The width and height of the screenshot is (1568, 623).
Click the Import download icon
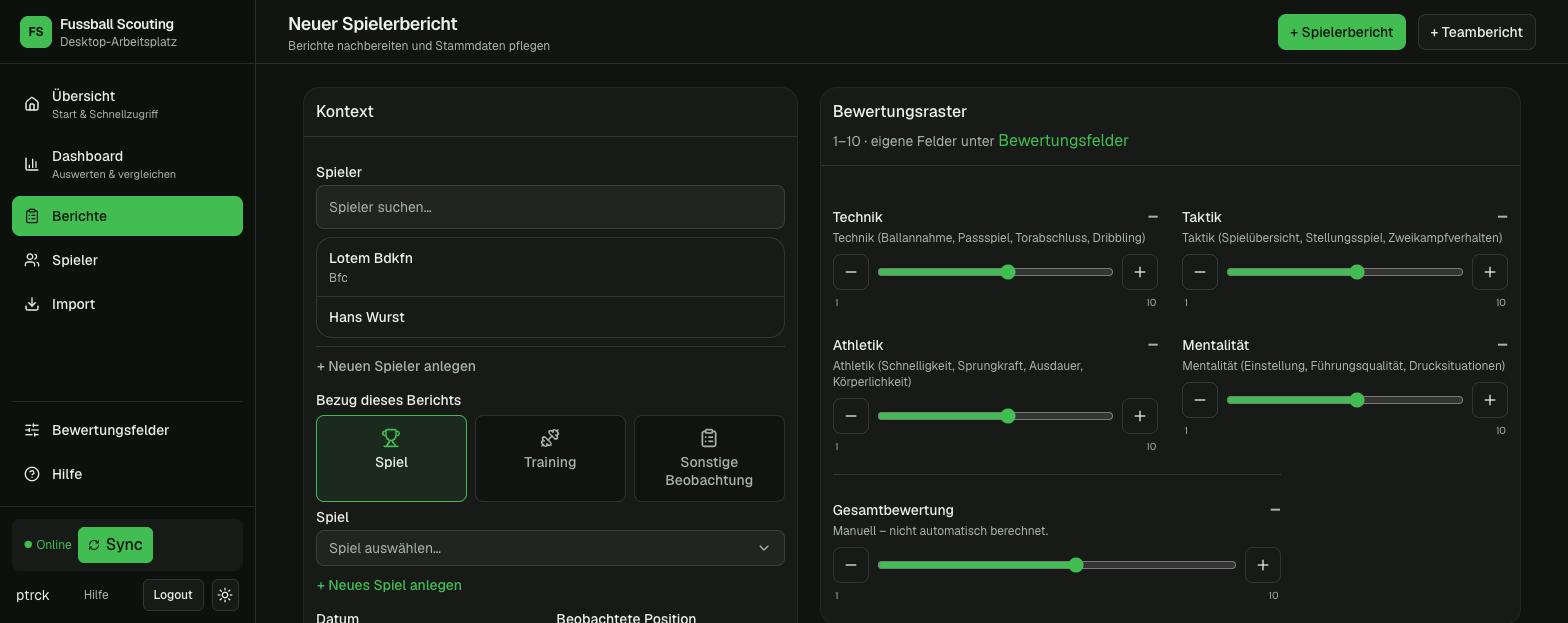[x=32, y=304]
